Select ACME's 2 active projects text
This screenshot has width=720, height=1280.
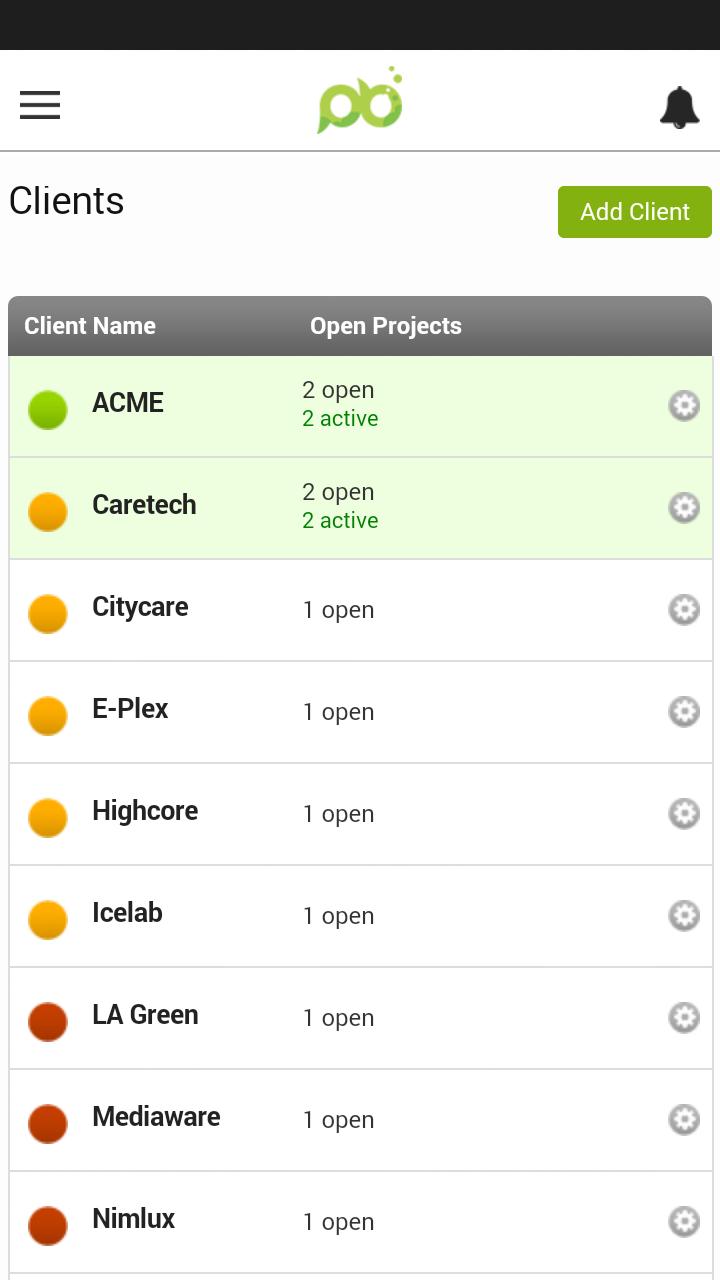click(340, 419)
